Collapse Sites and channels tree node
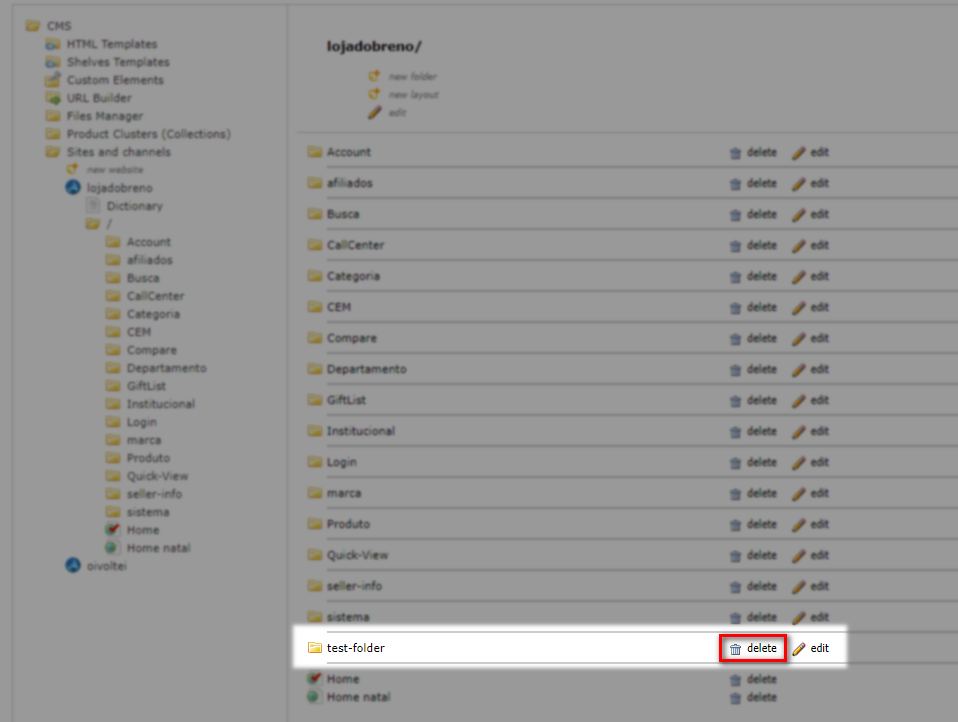Screen dimensions: 958x722 coord(52,152)
